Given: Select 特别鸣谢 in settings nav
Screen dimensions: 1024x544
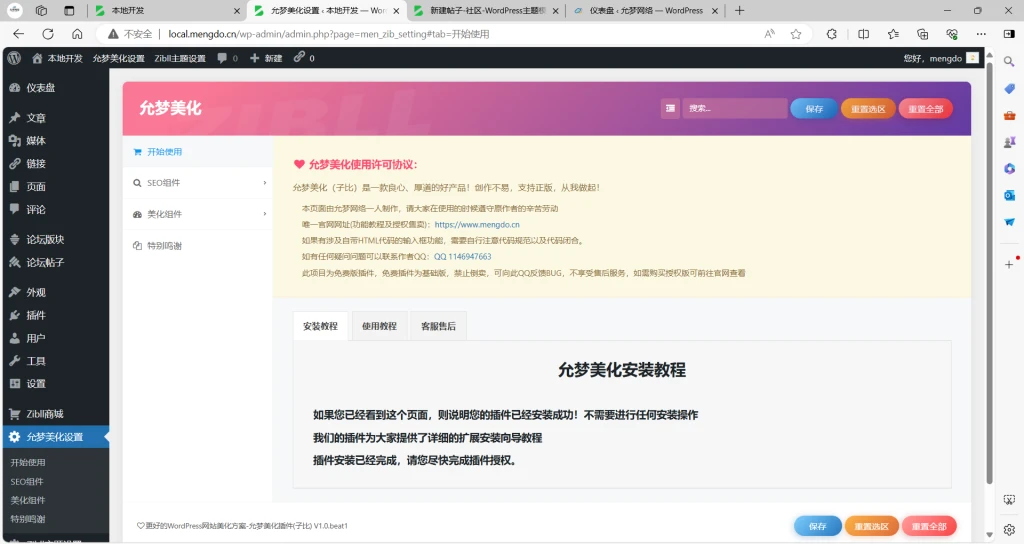Looking at the screenshot, I should tap(197, 246).
